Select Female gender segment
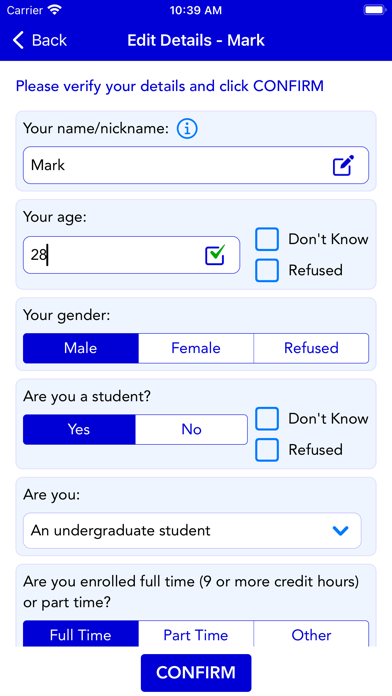The width and height of the screenshot is (392, 696). point(196,348)
